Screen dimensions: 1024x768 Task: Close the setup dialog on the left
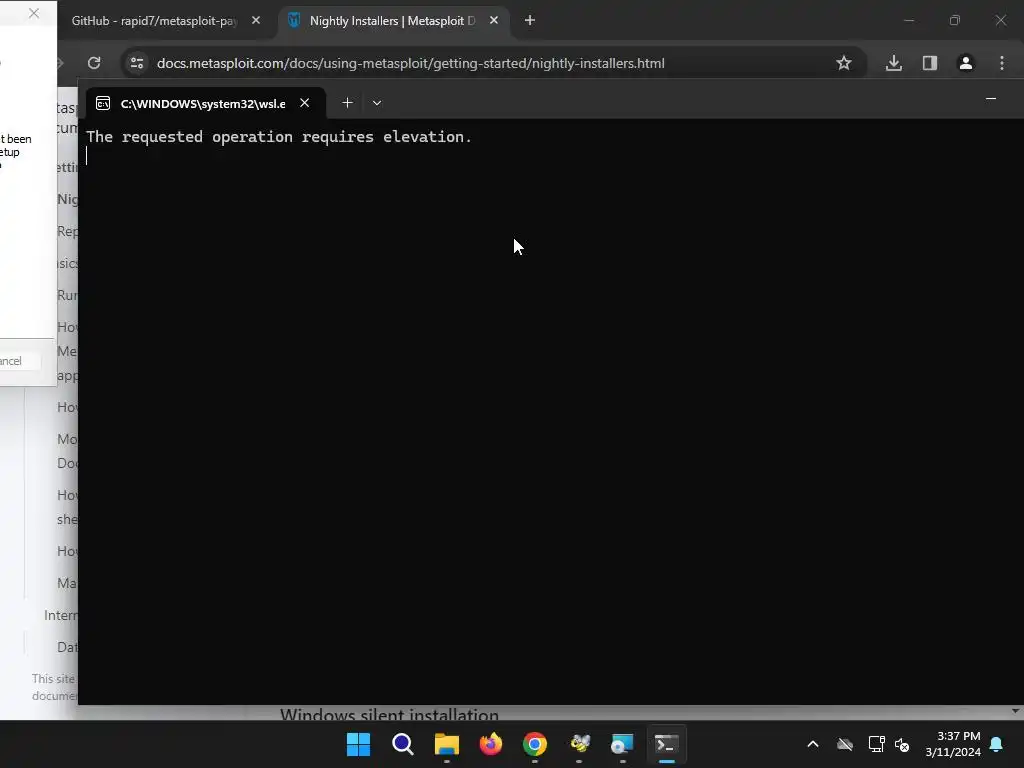pyautogui.click(x=34, y=13)
